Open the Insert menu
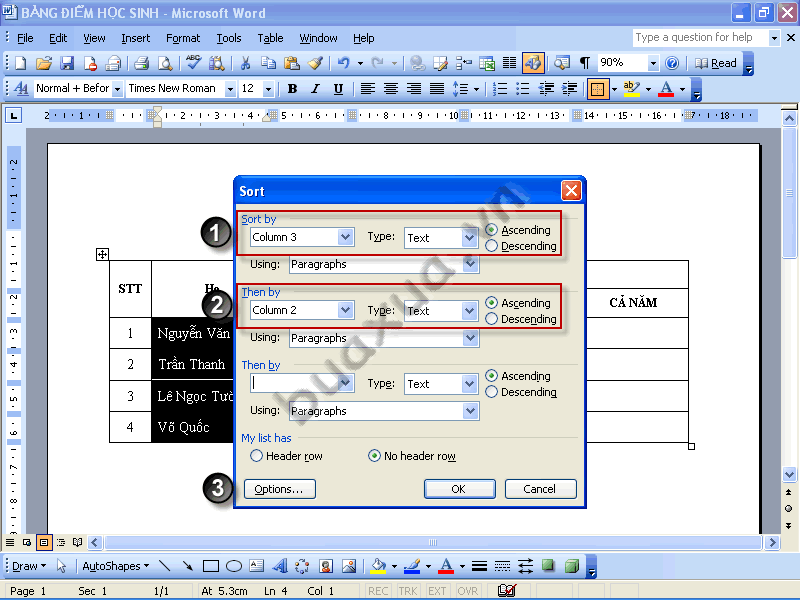The height and width of the screenshot is (600, 800). (x=136, y=38)
